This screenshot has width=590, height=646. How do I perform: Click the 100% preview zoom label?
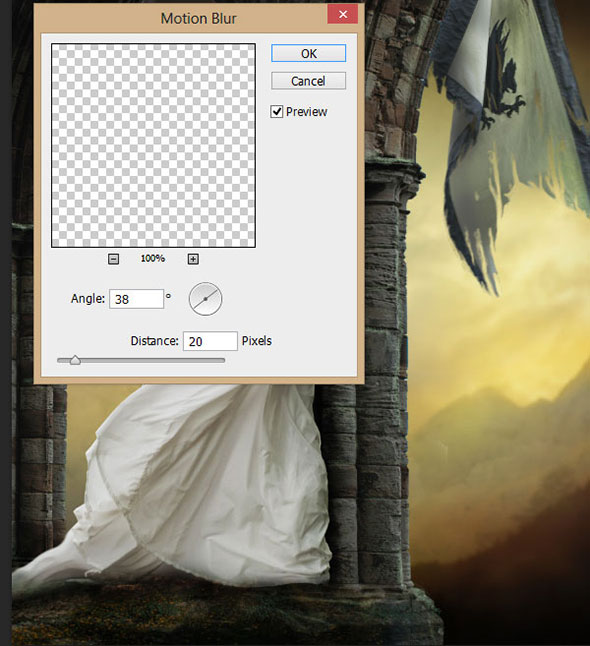153,259
